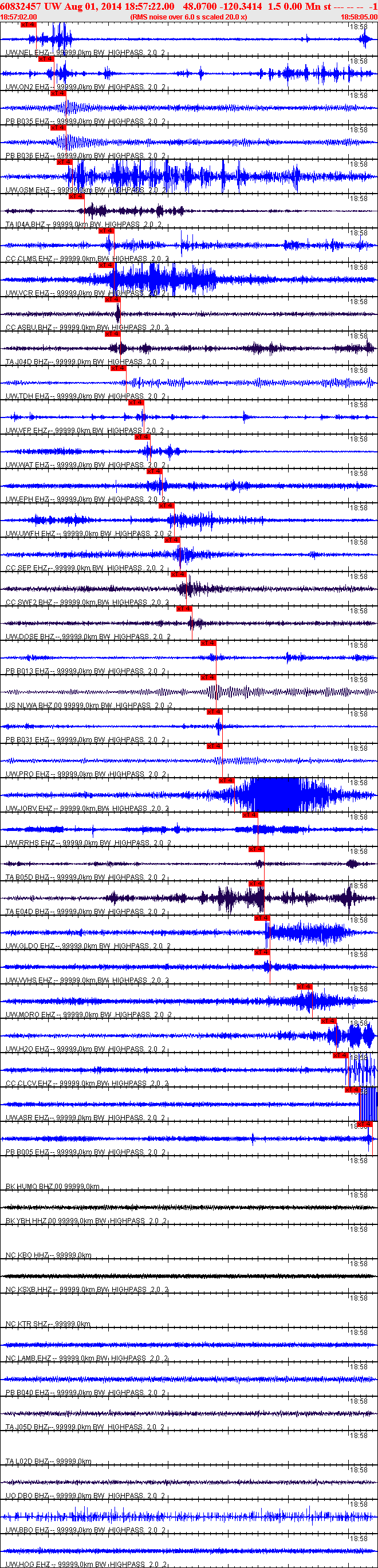Select the spiky UW.BBO EHZ waveform trace
Viewport: 378px width, 1568px height.
188,1514
